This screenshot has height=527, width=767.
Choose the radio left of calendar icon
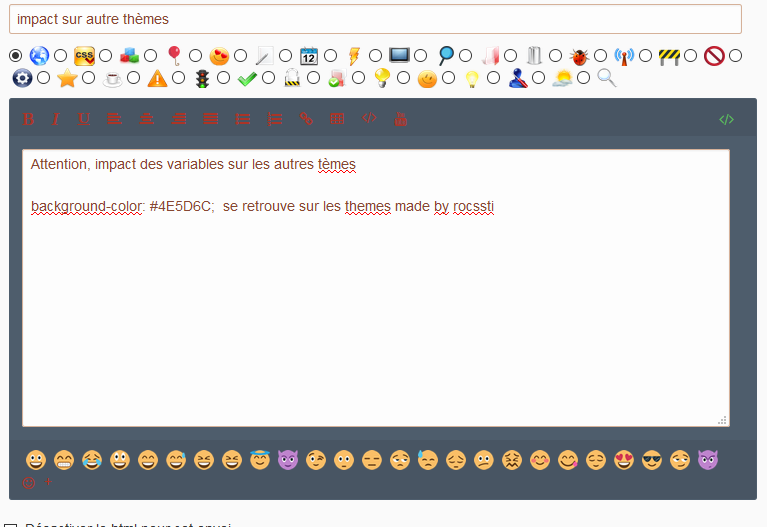pyautogui.click(x=286, y=55)
